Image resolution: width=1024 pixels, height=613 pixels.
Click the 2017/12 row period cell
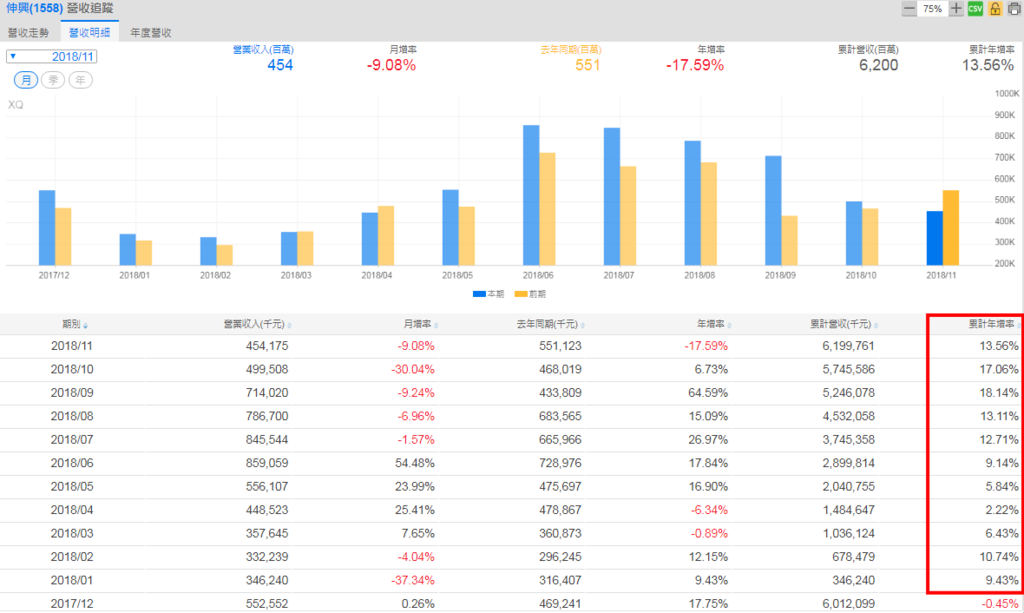[72, 605]
